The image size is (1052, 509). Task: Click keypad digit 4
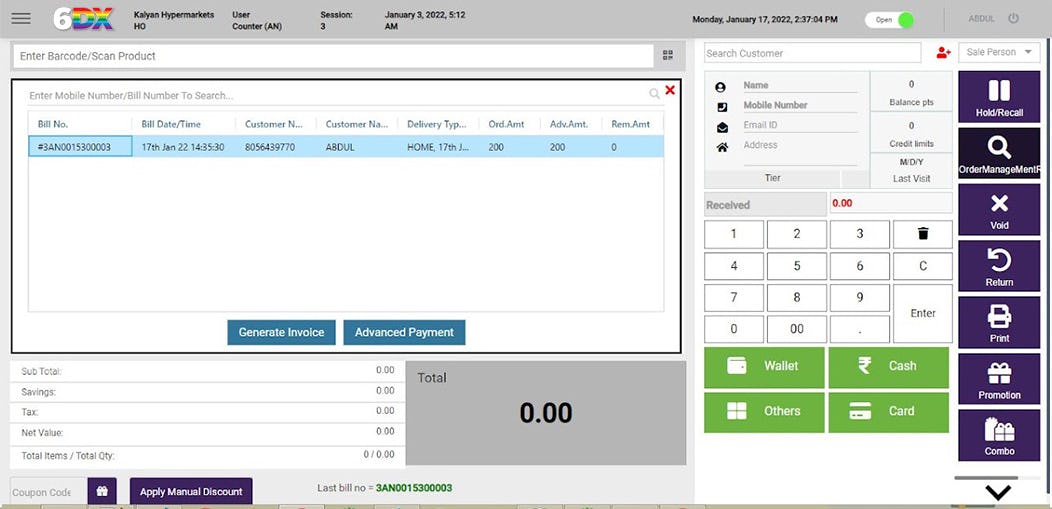pyautogui.click(x=733, y=266)
